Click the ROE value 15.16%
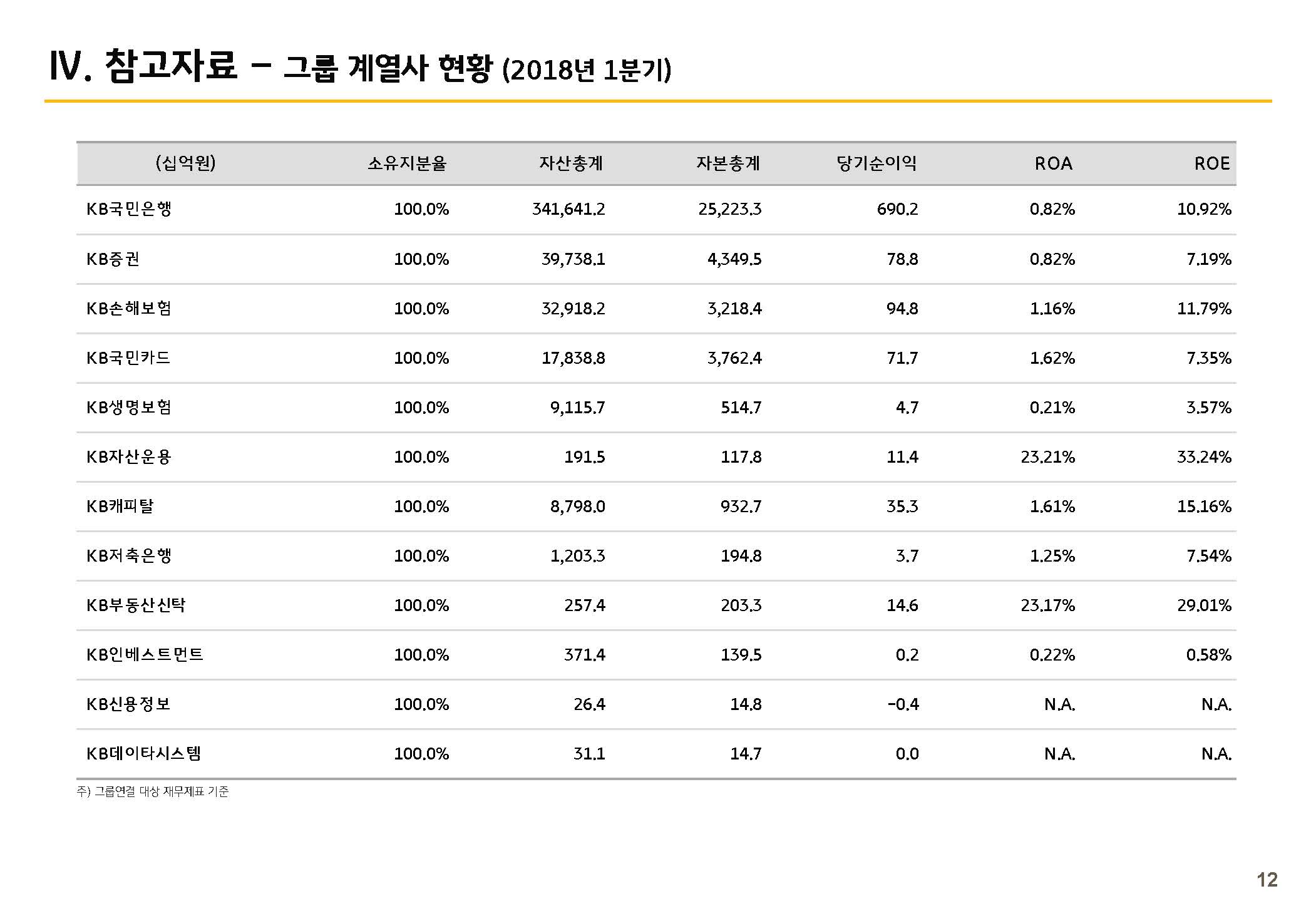Viewport: 1316px width, 911px height. pos(1204,507)
